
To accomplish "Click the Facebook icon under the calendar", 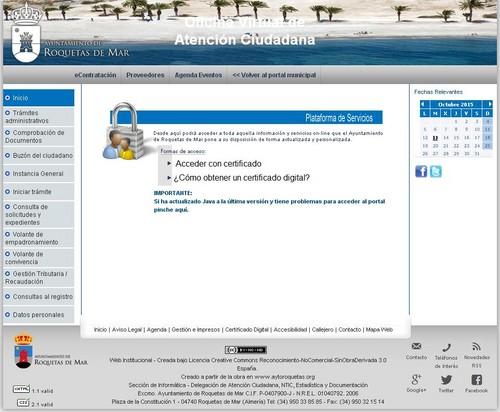I will (x=421, y=171).
